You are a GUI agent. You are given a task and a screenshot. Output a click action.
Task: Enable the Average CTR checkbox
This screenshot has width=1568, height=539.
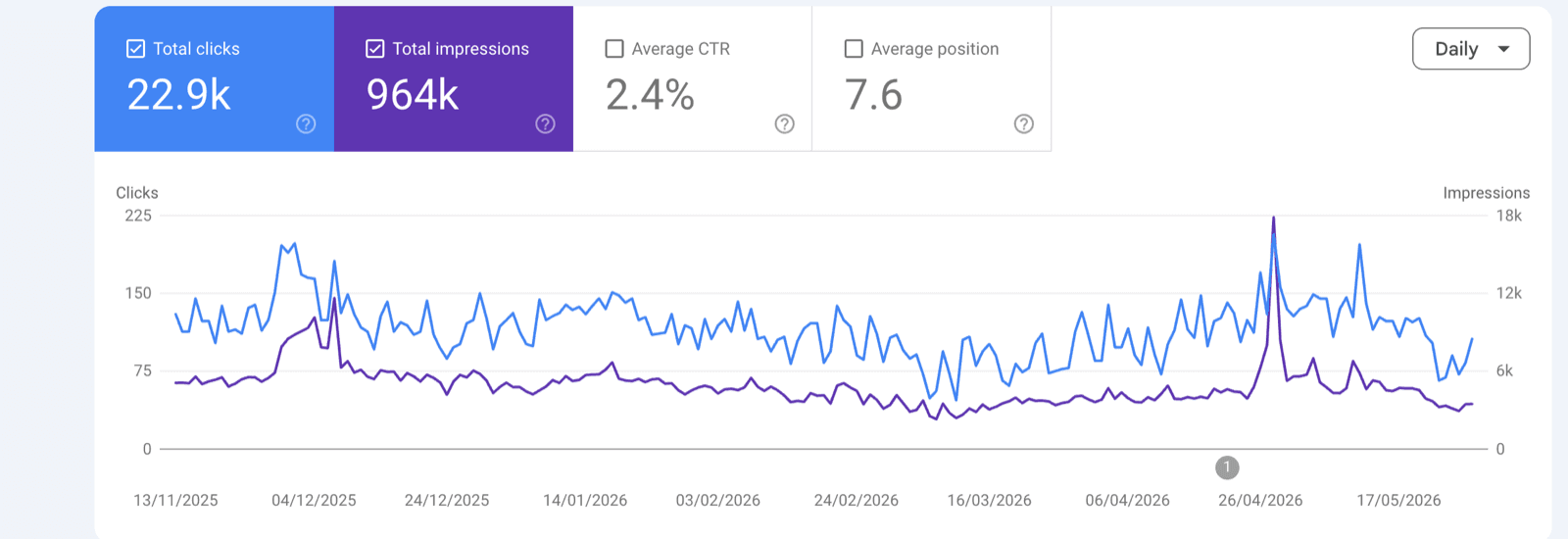(614, 49)
